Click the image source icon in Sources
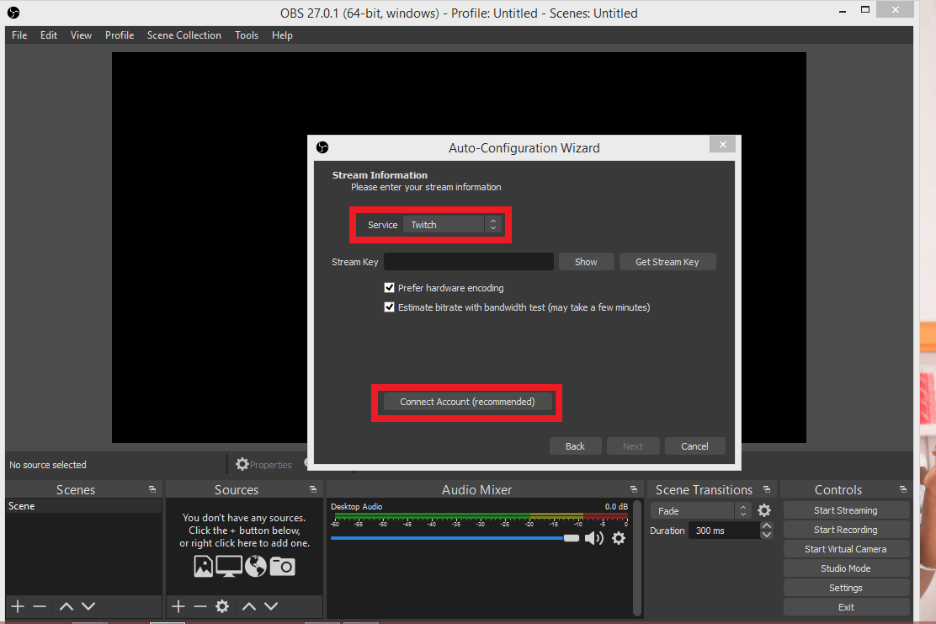Image resolution: width=936 pixels, height=624 pixels. [203, 566]
